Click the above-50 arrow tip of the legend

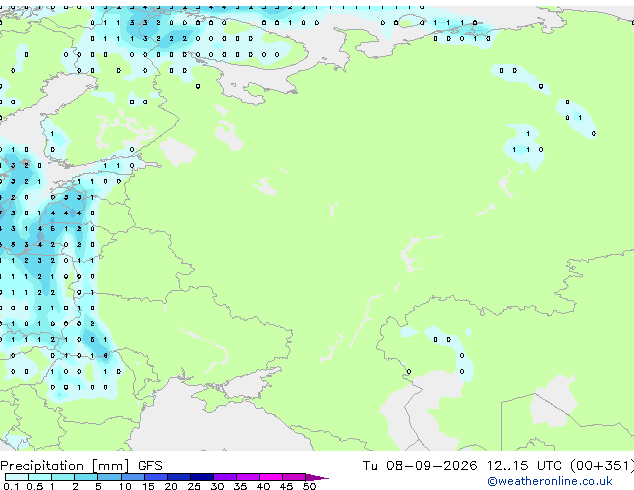(x=317, y=477)
